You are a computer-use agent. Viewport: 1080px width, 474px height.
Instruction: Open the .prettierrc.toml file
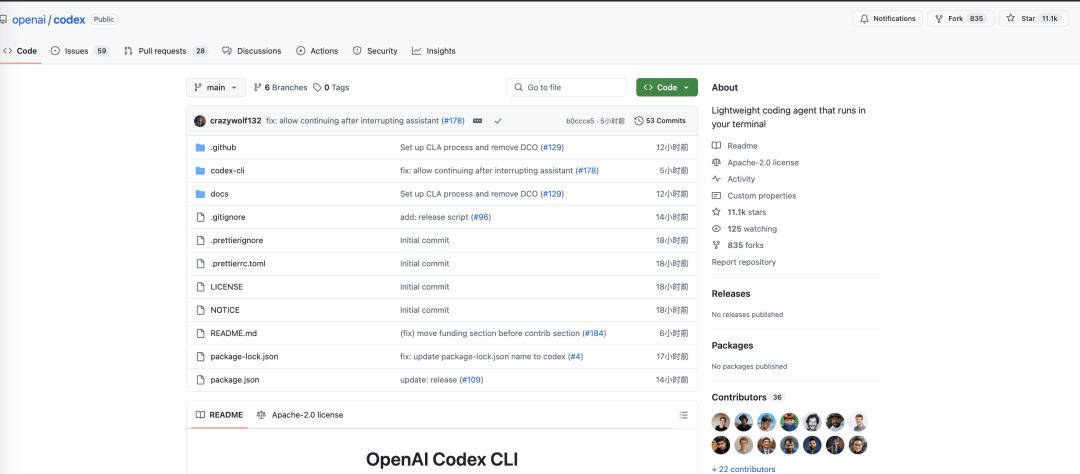tap(238, 264)
